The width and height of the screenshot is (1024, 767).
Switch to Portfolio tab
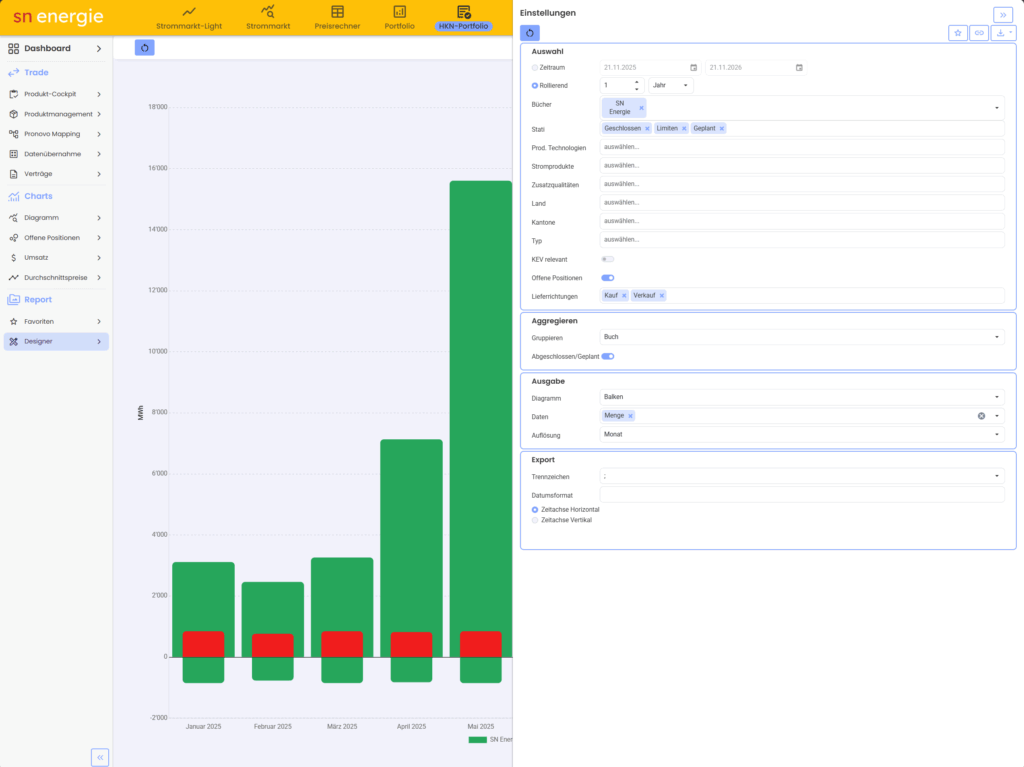click(399, 18)
